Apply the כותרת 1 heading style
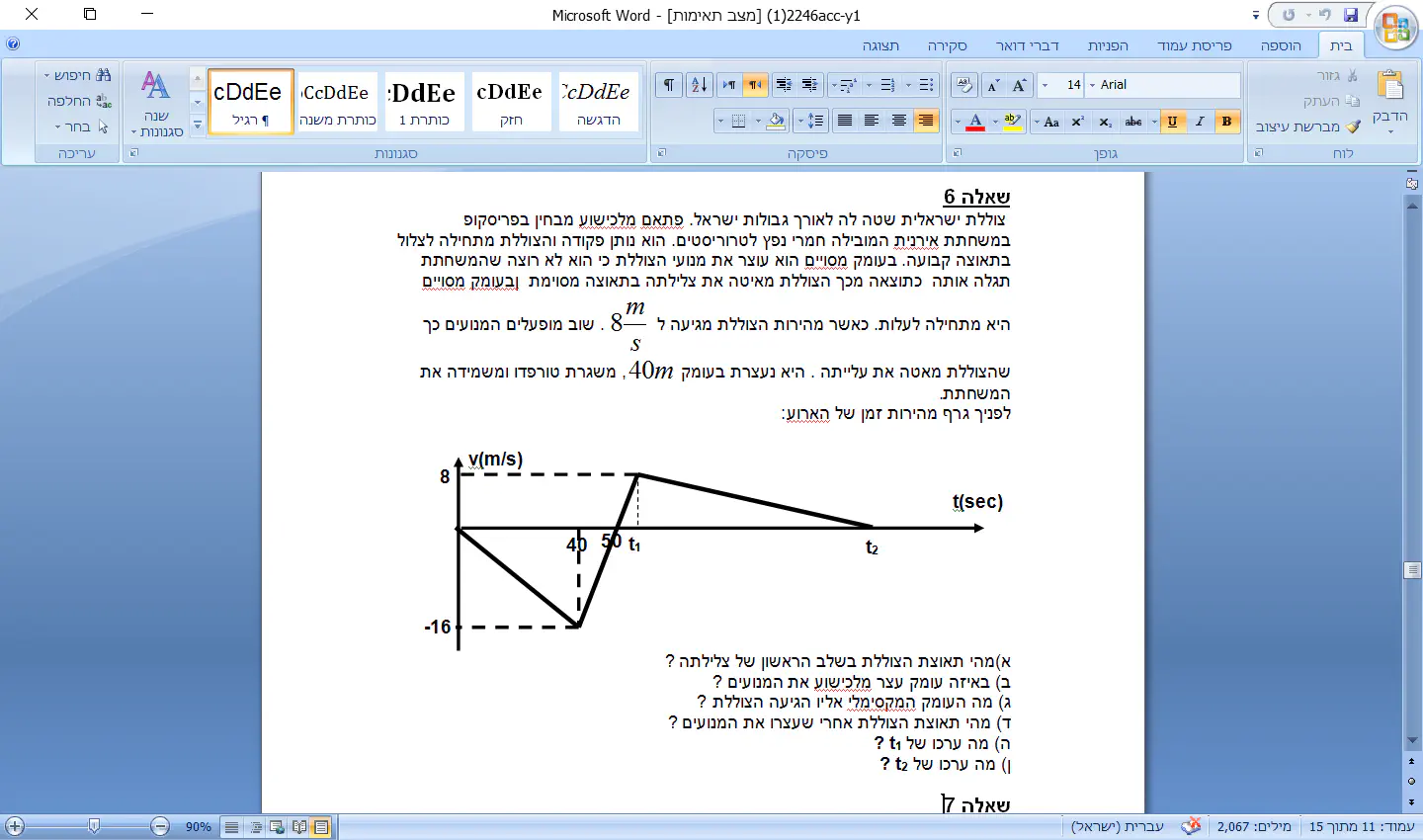Image resolution: width=1423 pixels, height=840 pixels. (424, 101)
